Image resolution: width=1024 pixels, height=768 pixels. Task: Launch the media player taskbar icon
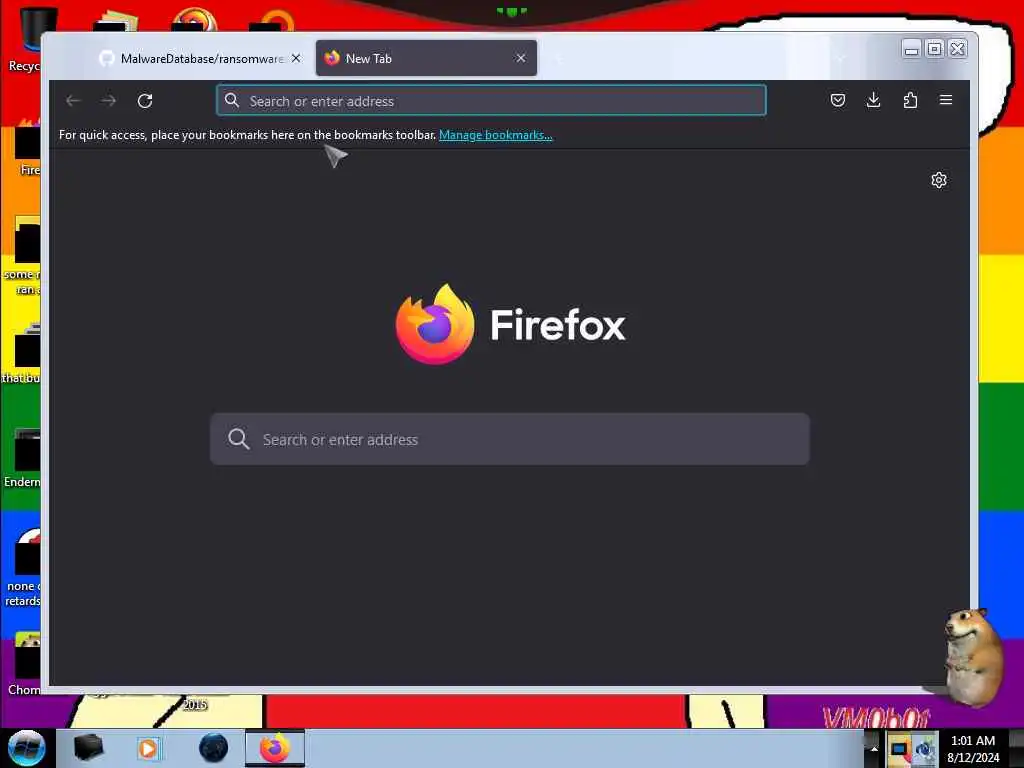[148, 748]
